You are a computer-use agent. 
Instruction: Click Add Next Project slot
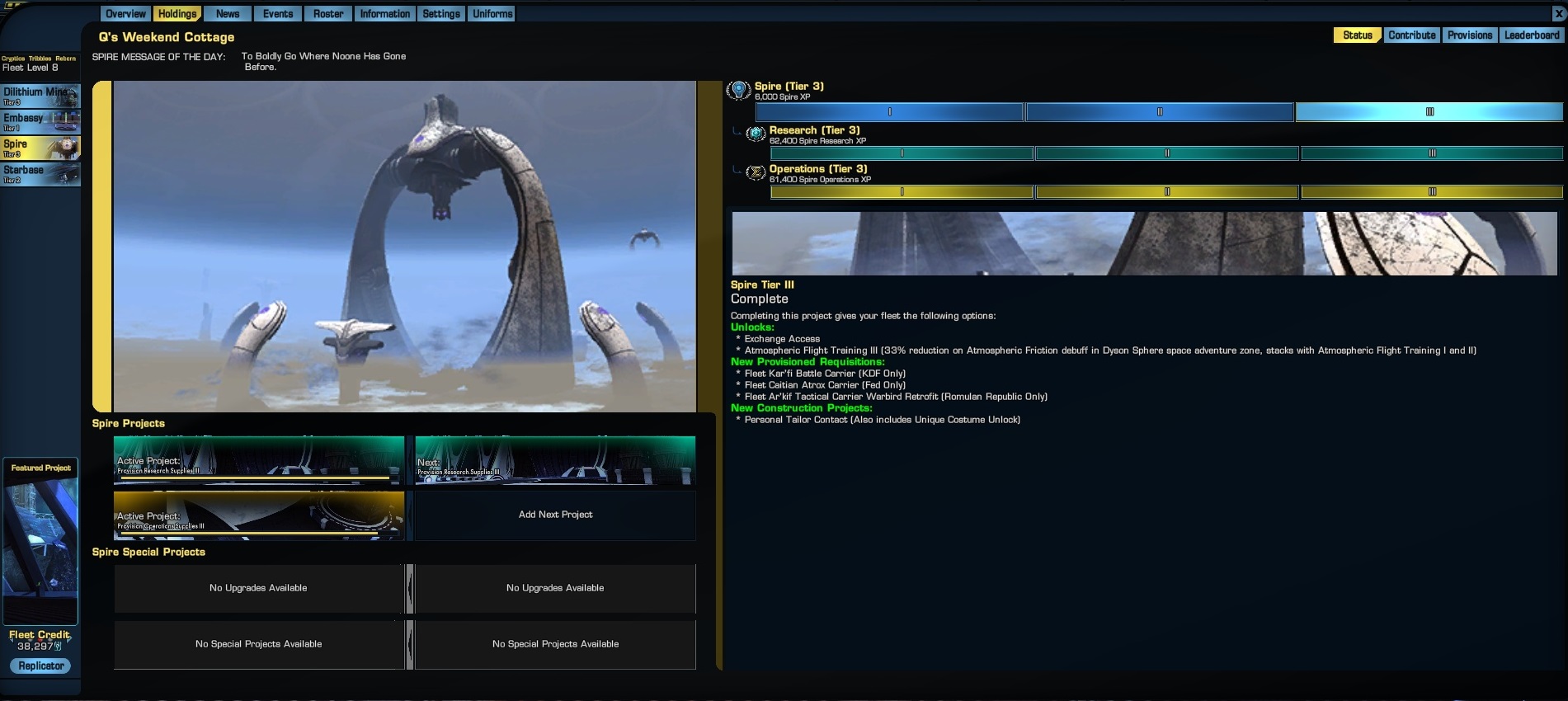point(555,515)
